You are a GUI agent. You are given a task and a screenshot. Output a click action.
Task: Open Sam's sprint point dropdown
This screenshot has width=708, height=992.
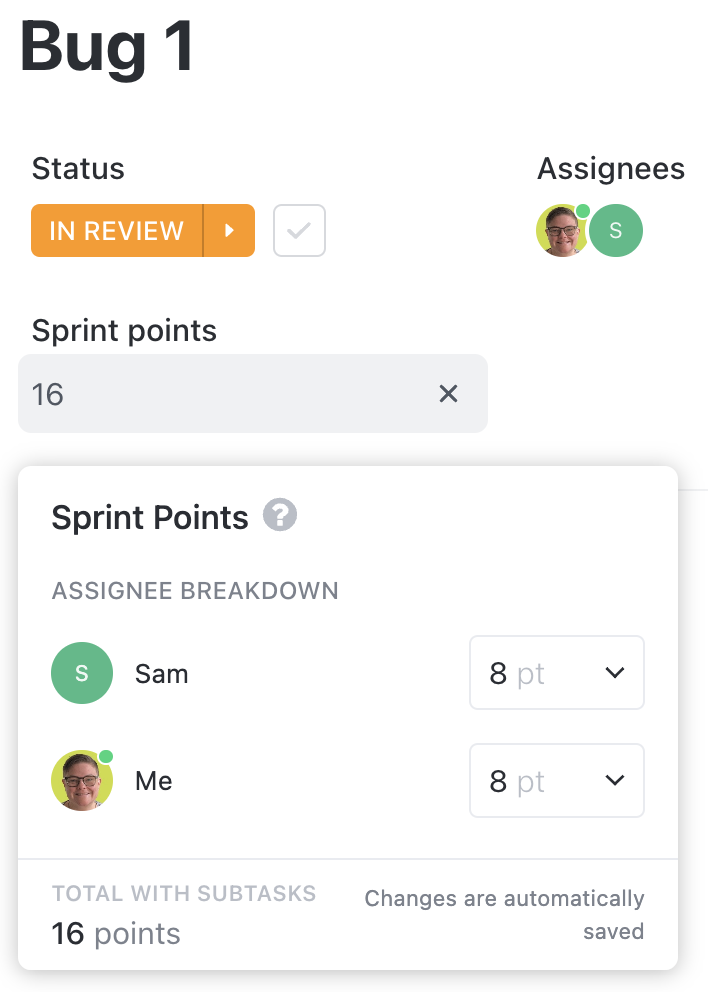614,672
